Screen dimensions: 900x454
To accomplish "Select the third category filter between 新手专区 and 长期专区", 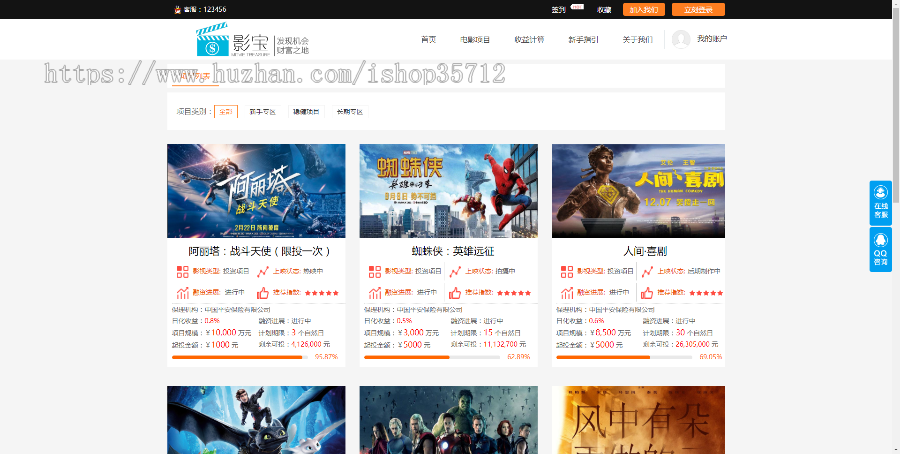I will tap(306, 112).
